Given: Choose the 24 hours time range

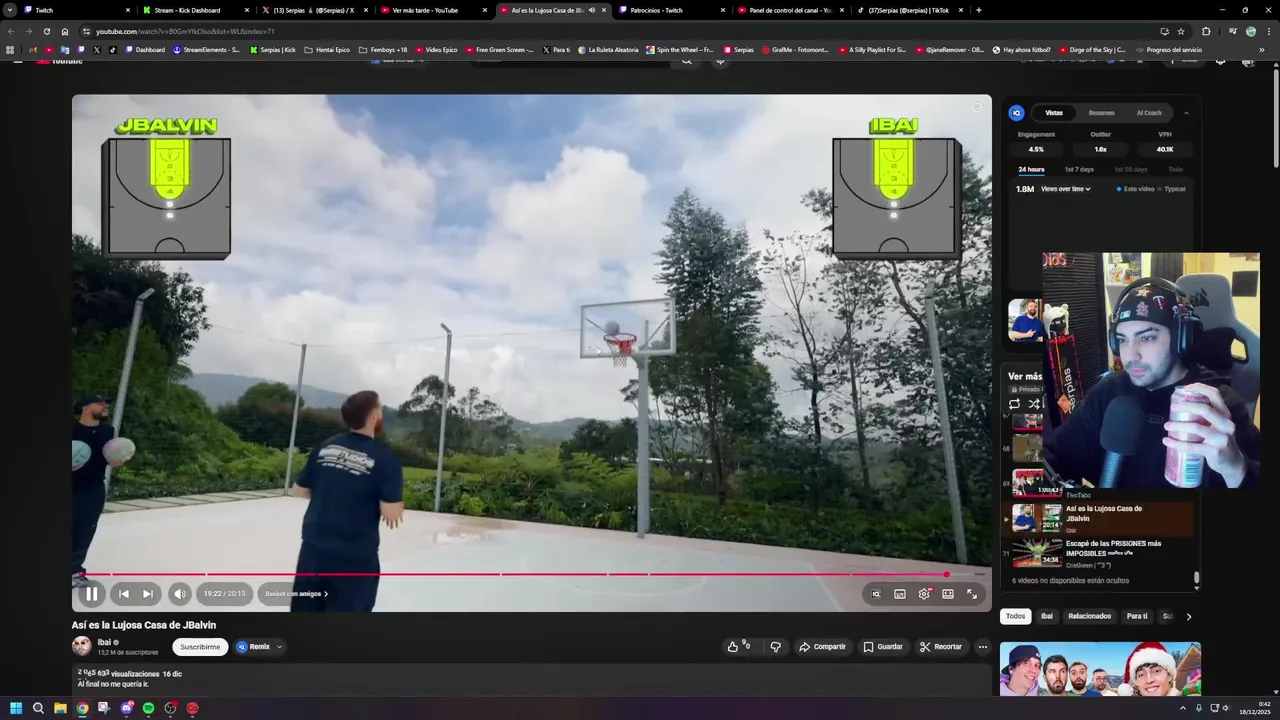Looking at the screenshot, I should point(1031,170).
